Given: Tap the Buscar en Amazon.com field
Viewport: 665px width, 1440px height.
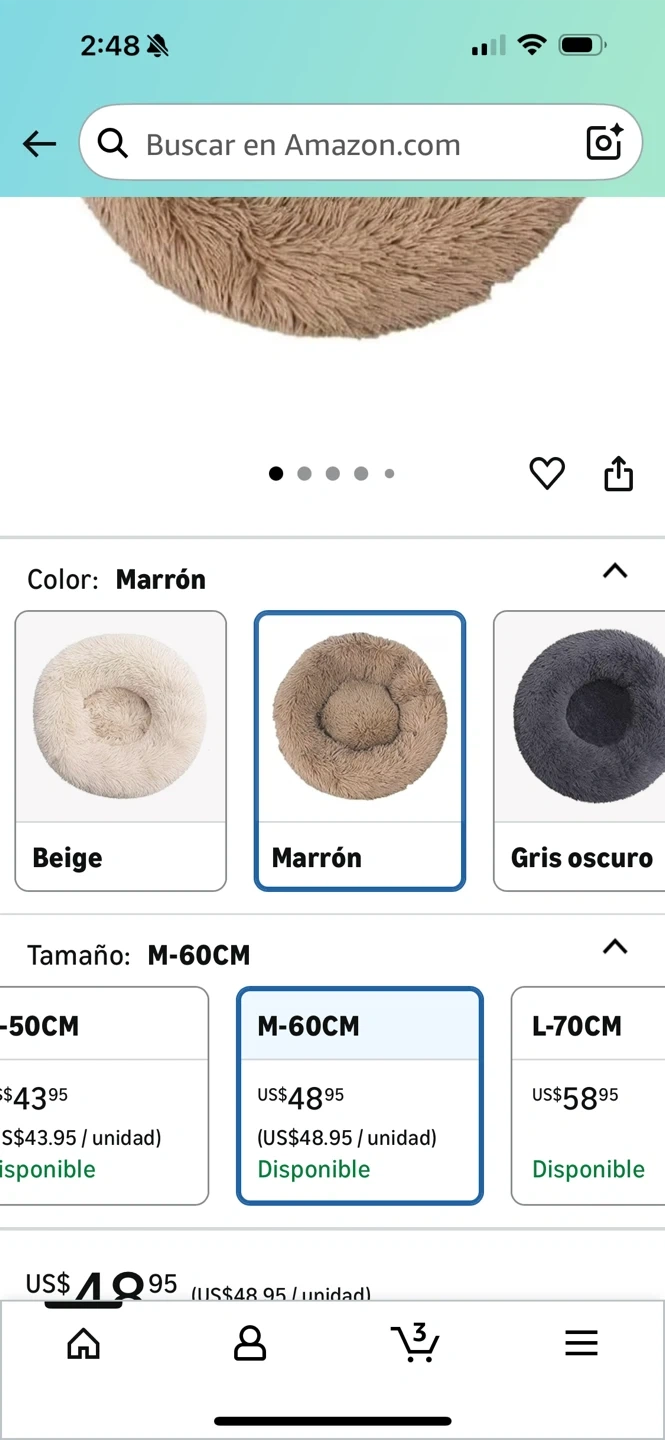Looking at the screenshot, I should click(x=360, y=143).
